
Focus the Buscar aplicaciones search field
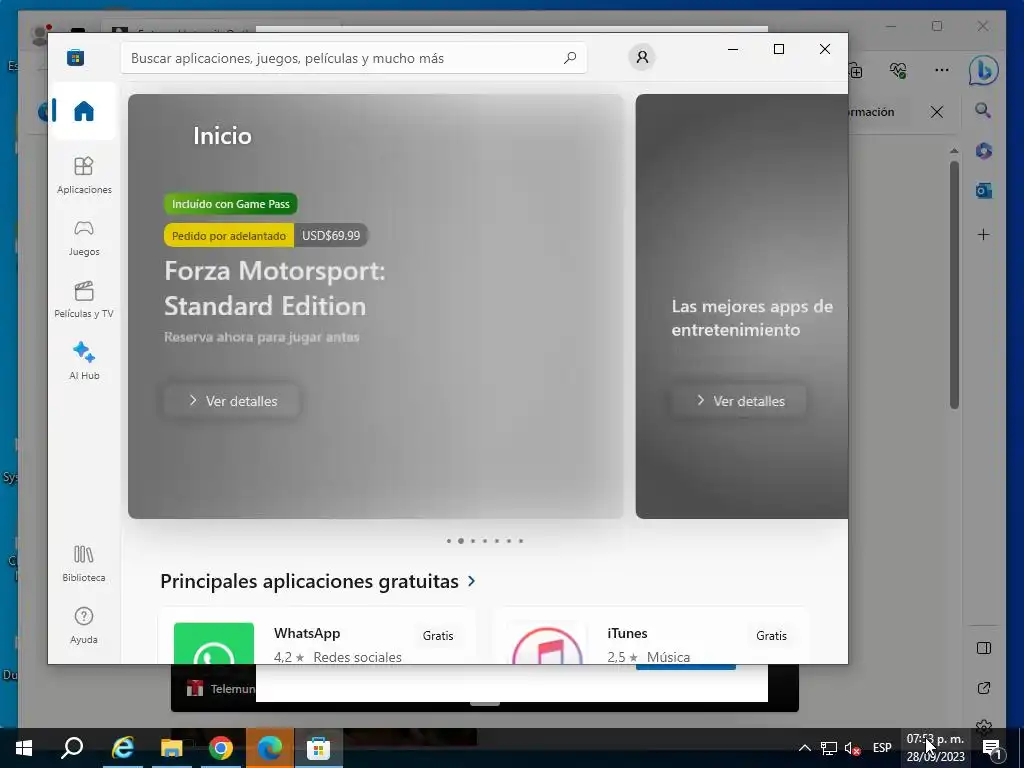tap(353, 58)
